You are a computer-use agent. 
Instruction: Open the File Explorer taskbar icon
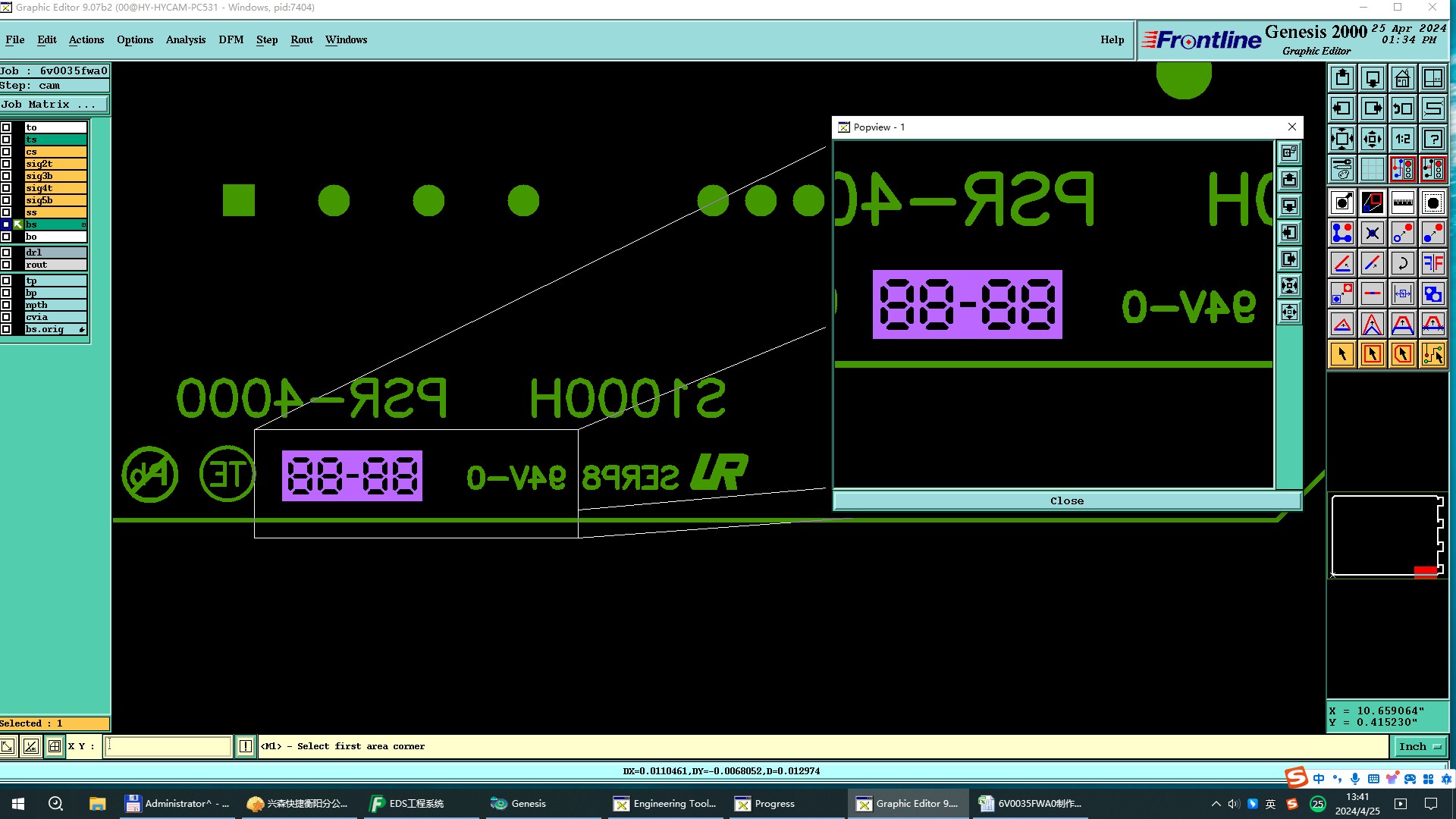97,803
